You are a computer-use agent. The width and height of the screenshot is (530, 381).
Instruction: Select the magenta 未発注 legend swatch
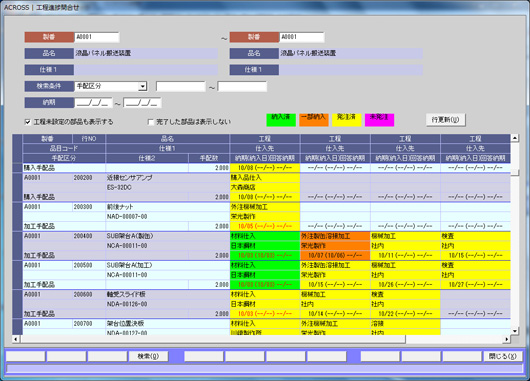click(x=379, y=120)
